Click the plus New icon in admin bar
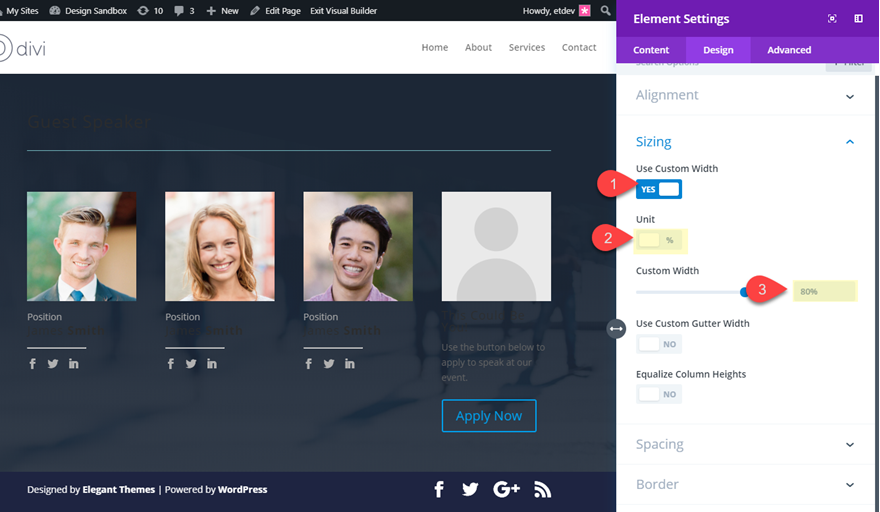Image resolution: width=880 pixels, height=512 pixels. [211, 11]
